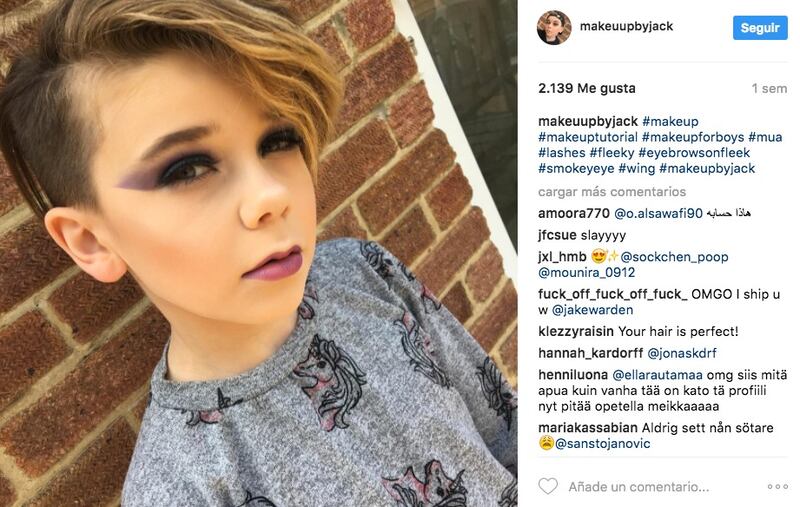
Task: Open the #makeupforboys hashtag
Action: point(693,137)
